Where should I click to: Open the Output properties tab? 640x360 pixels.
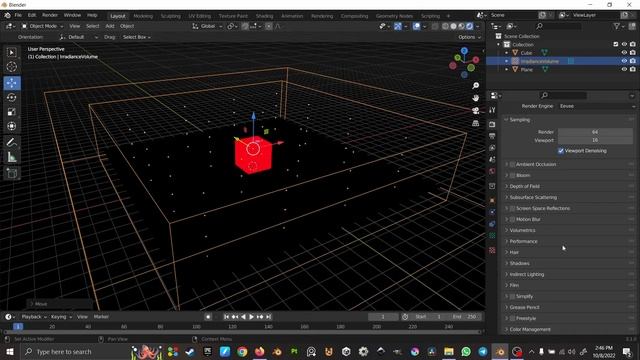[492, 136]
